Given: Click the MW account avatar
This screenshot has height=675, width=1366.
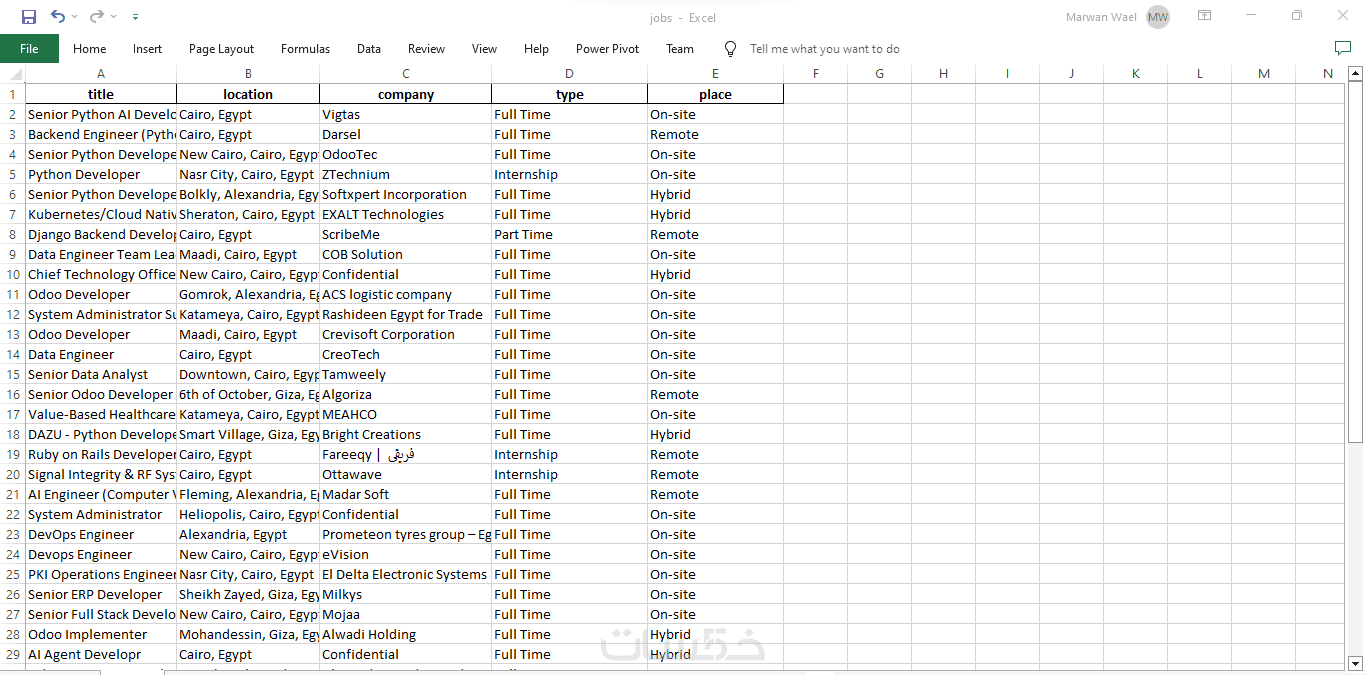Looking at the screenshot, I should click(1158, 17).
